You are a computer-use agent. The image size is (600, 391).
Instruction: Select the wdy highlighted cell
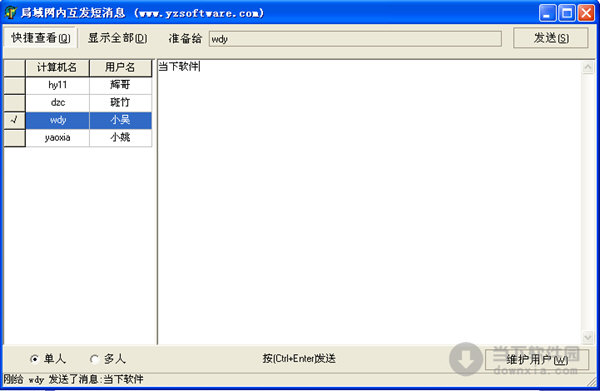[57, 120]
